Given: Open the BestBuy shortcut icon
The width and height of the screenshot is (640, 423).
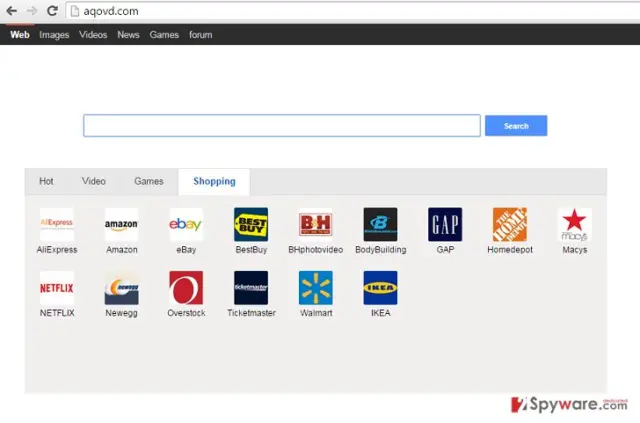Looking at the screenshot, I should [251, 224].
